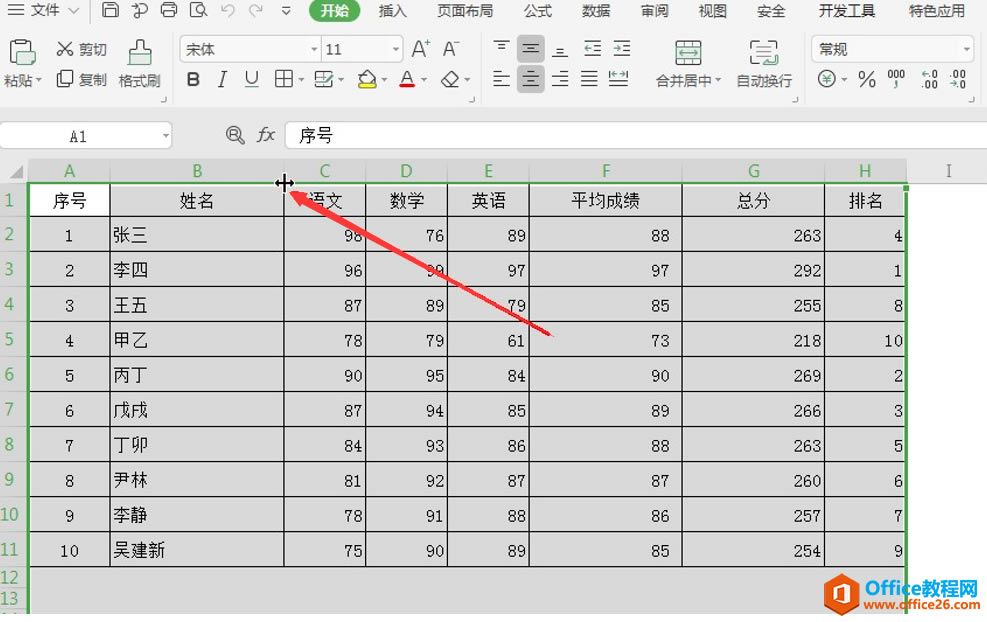Click the Save icon in quick toolbar
The image size is (987, 622).
pyautogui.click(x=110, y=10)
